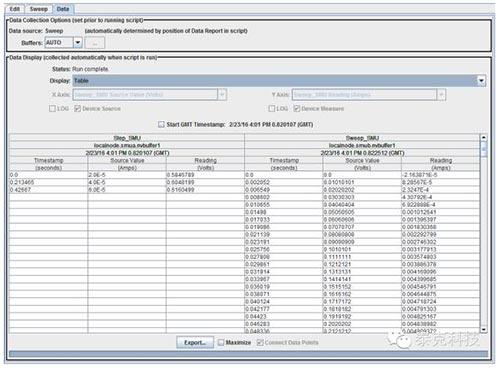Enable the Maximize checkbox
500x368 pixels.
tap(221, 343)
